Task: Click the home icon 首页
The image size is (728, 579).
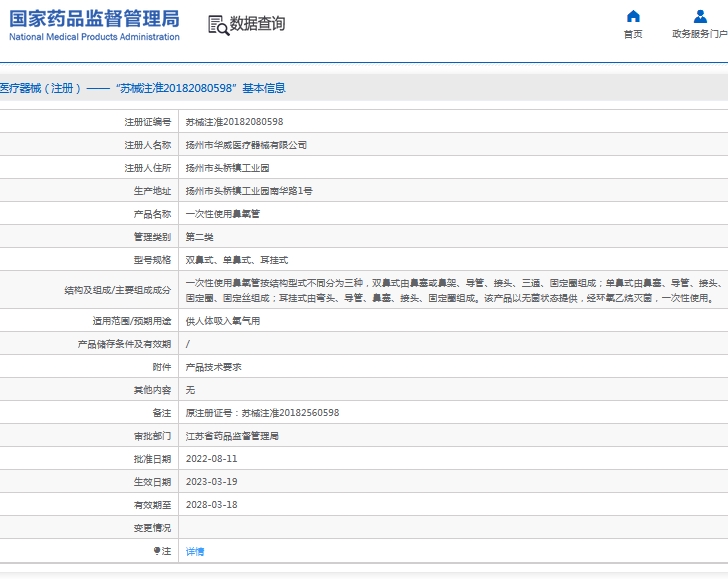Action: [x=633, y=17]
